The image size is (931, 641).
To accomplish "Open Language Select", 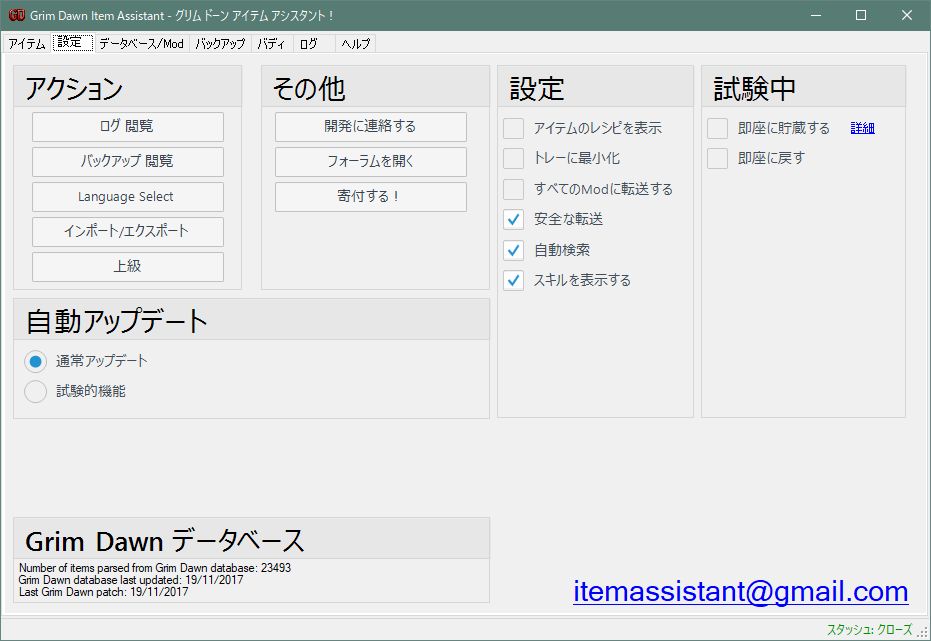I will coord(128,196).
